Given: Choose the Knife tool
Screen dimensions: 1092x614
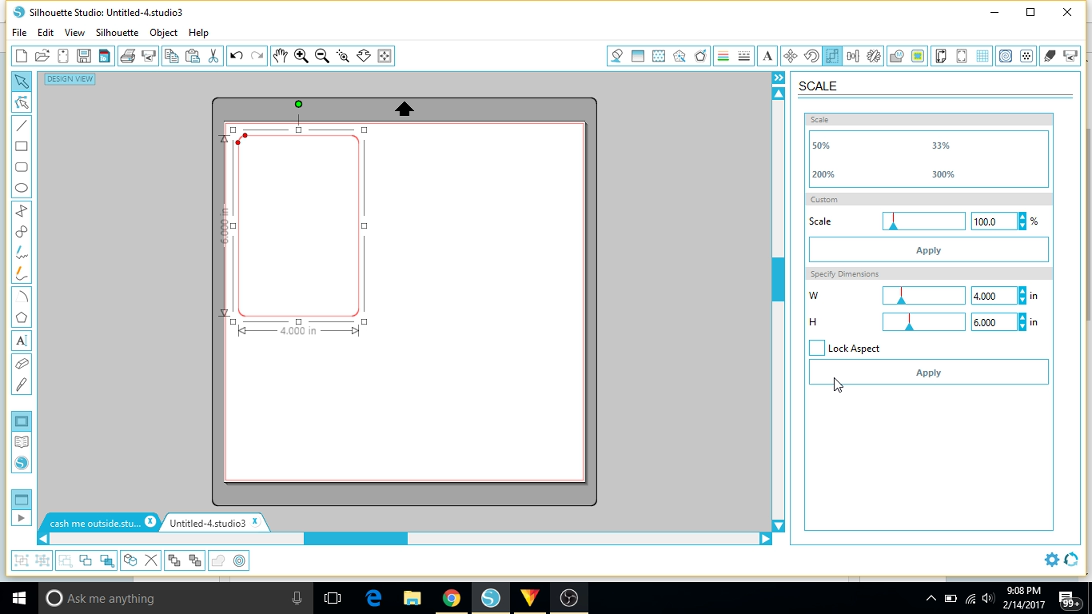Looking at the screenshot, I should [22, 384].
